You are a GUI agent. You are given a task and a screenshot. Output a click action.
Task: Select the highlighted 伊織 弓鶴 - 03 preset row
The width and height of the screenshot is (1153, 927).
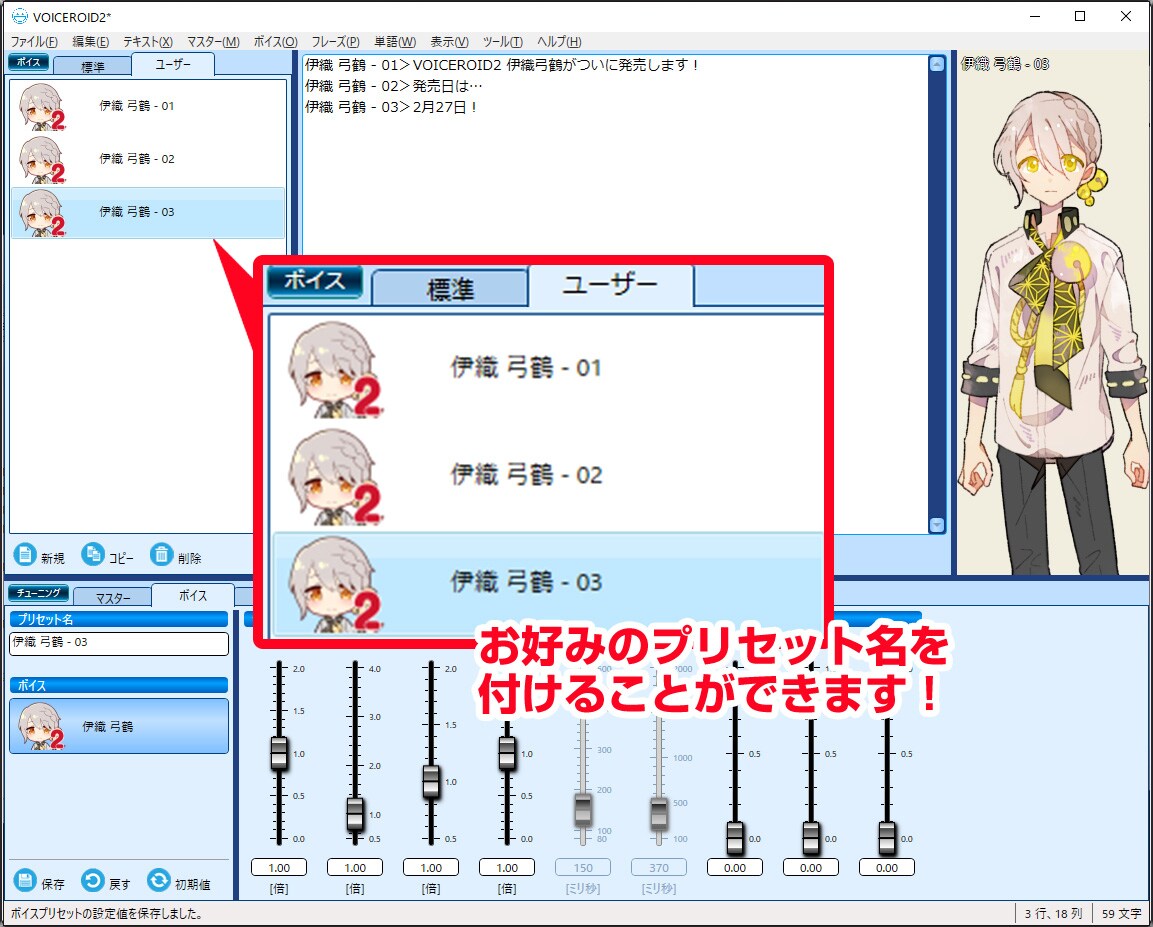148,212
